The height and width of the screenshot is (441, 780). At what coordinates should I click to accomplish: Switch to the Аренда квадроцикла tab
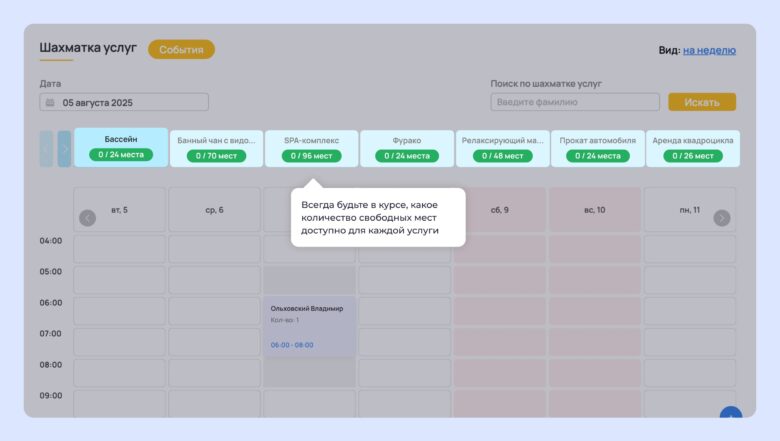pyautogui.click(x=692, y=148)
